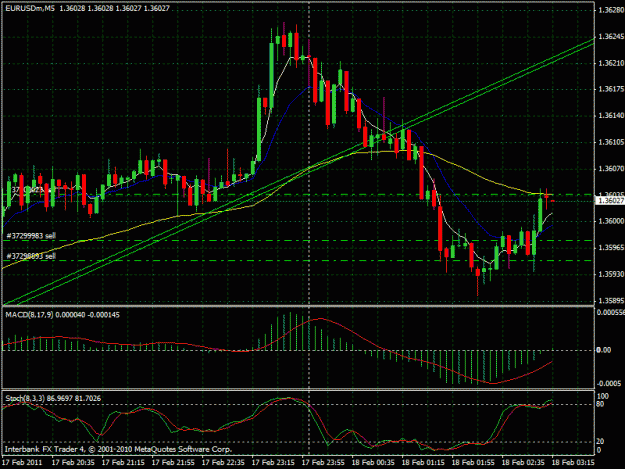The height and width of the screenshot is (469, 625).
Task: Click price level 1.36000 on the axis
Action: pyautogui.click(x=611, y=221)
